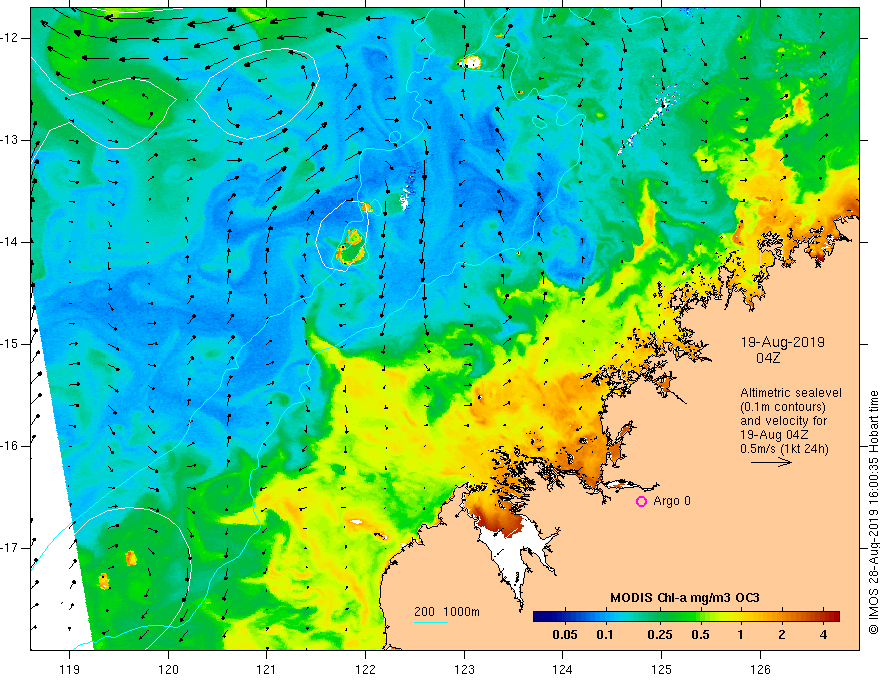Viewport: 880px width, 680px height.
Task: Click the Argo 0 label text
Action: coord(672,501)
